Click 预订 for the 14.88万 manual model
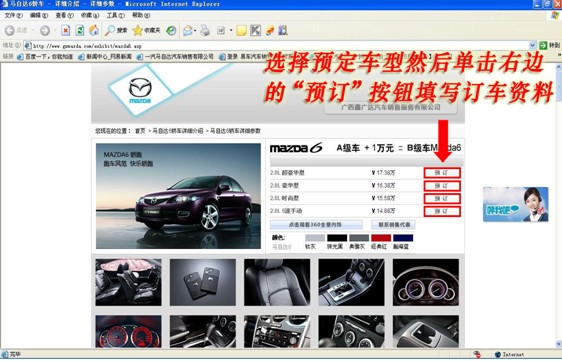The width and height of the screenshot is (562, 361). click(442, 211)
